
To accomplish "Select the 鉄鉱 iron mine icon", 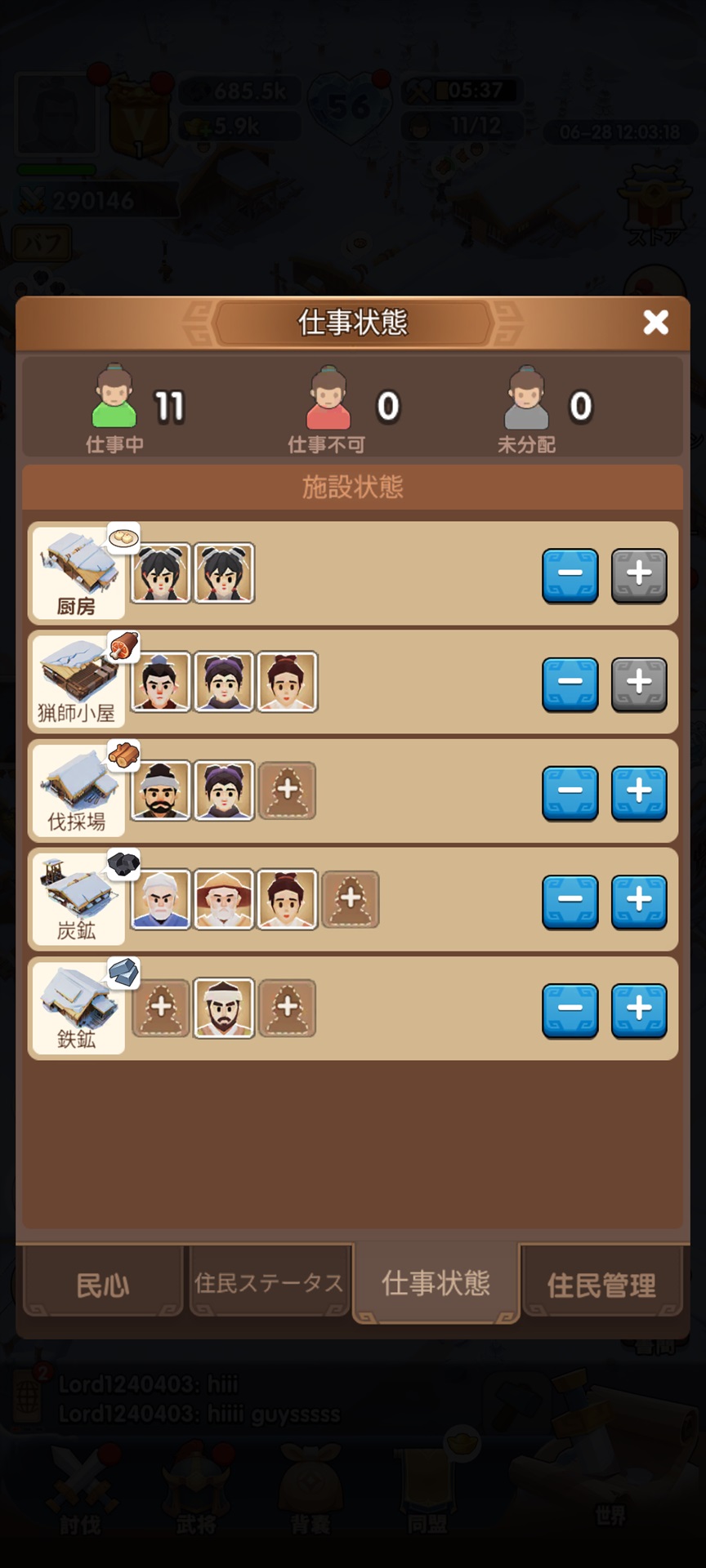I will click(78, 1007).
